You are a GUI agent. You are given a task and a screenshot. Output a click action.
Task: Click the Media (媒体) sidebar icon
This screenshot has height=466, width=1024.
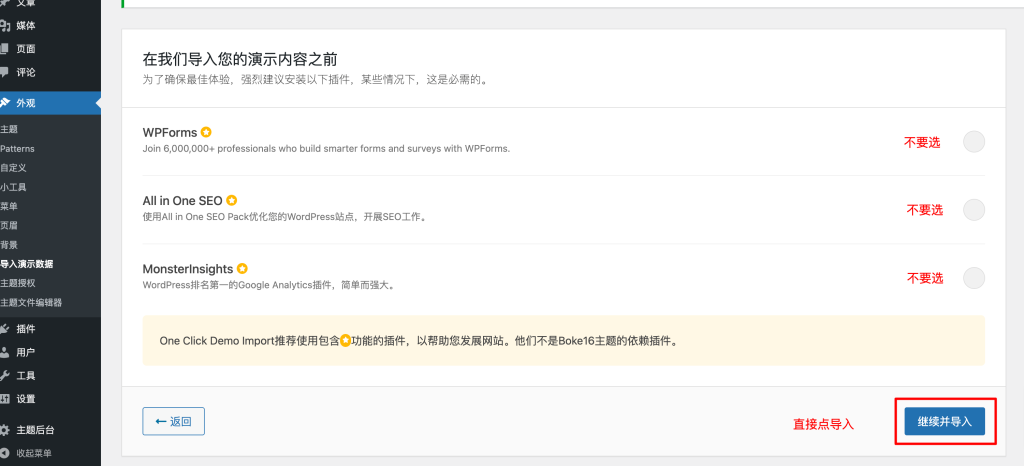click(x=5, y=26)
